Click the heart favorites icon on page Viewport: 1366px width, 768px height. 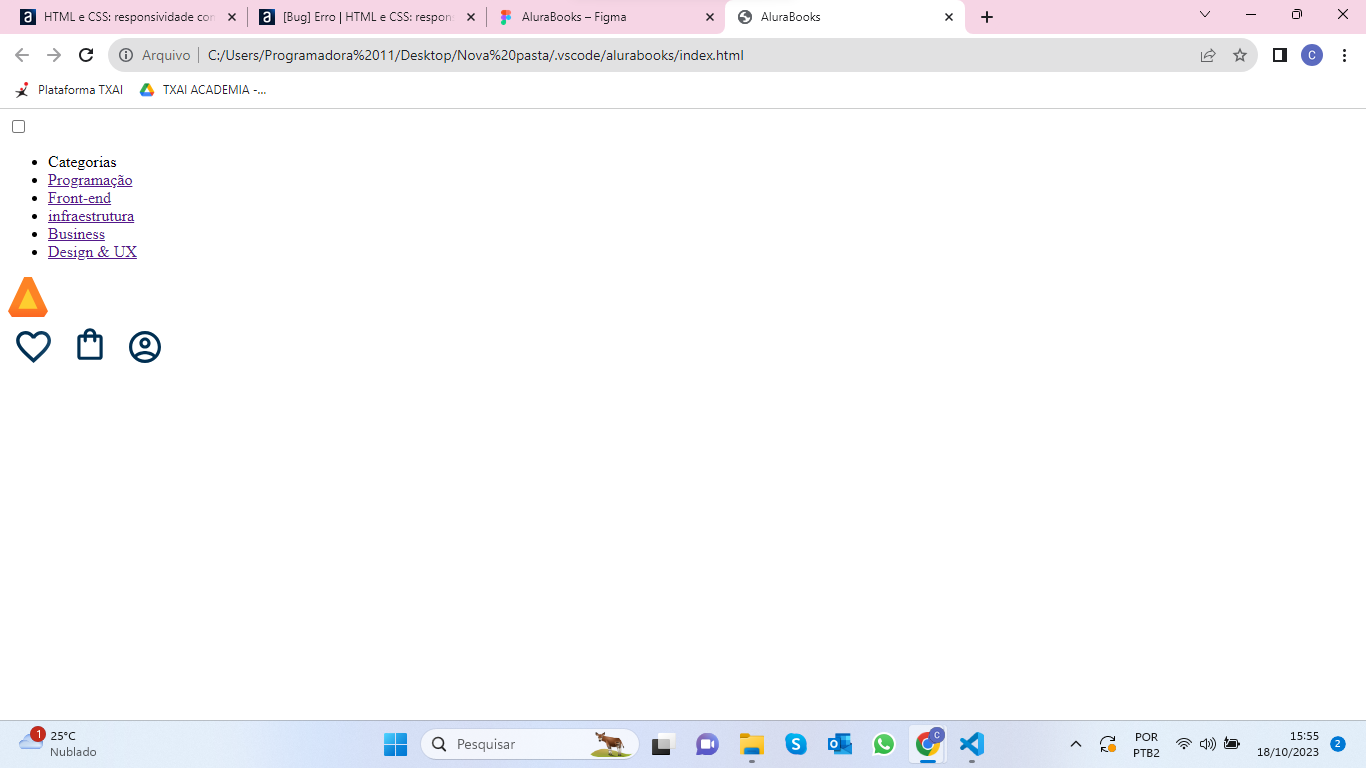pos(33,346)
